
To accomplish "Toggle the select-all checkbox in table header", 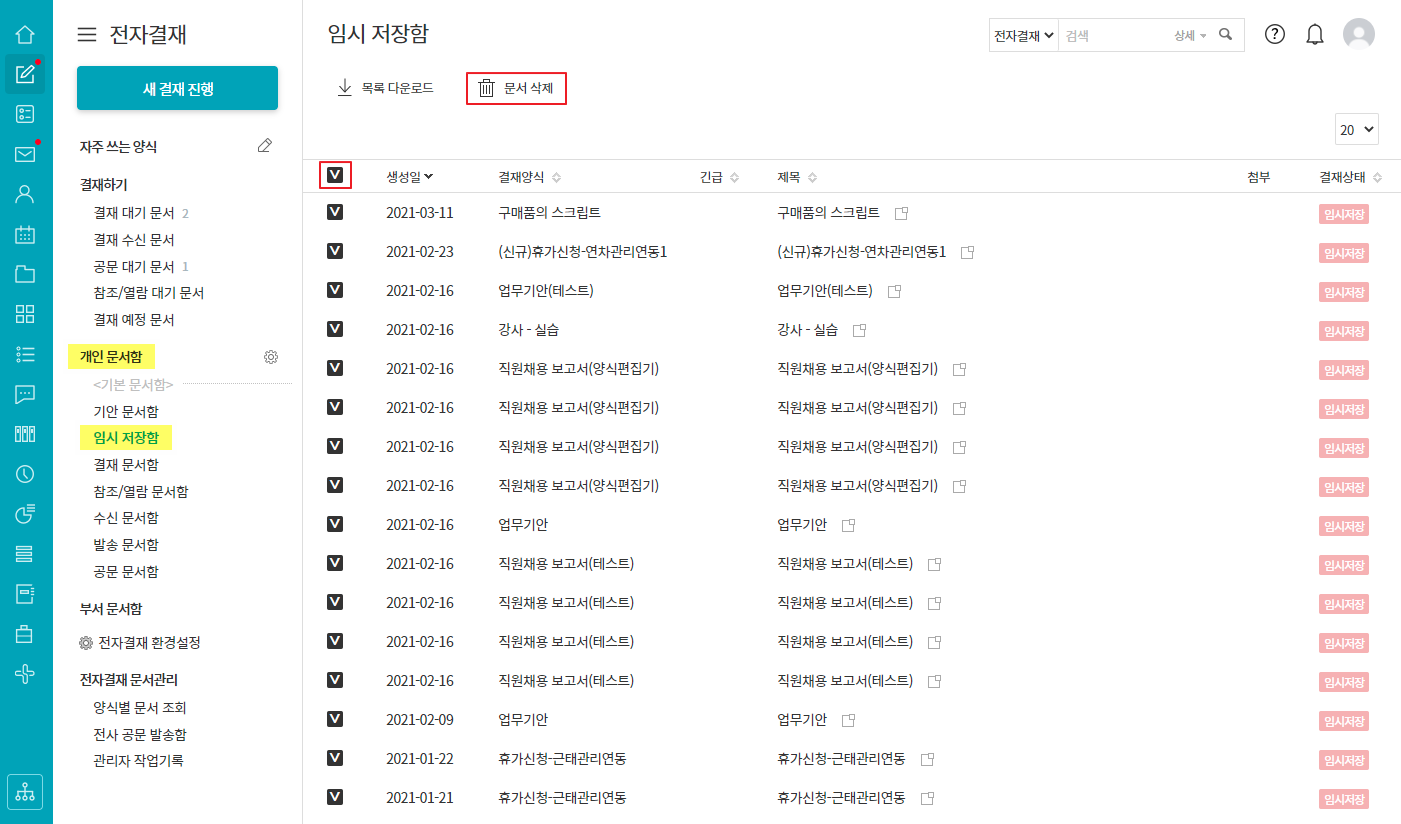I will click(335, 176).
